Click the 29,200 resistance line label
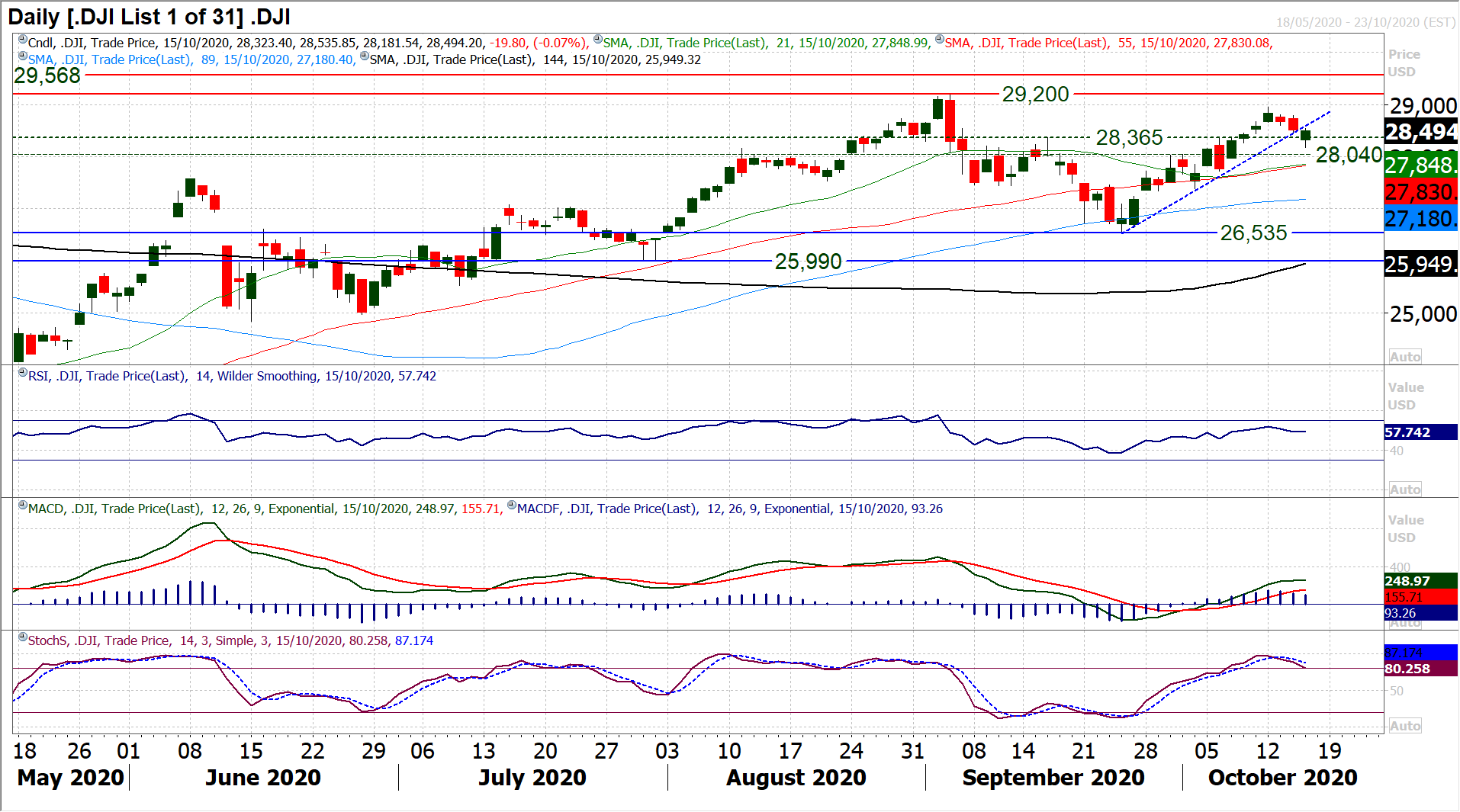The height and width of the screenshot is (812, 1460). coord(1035,94)
